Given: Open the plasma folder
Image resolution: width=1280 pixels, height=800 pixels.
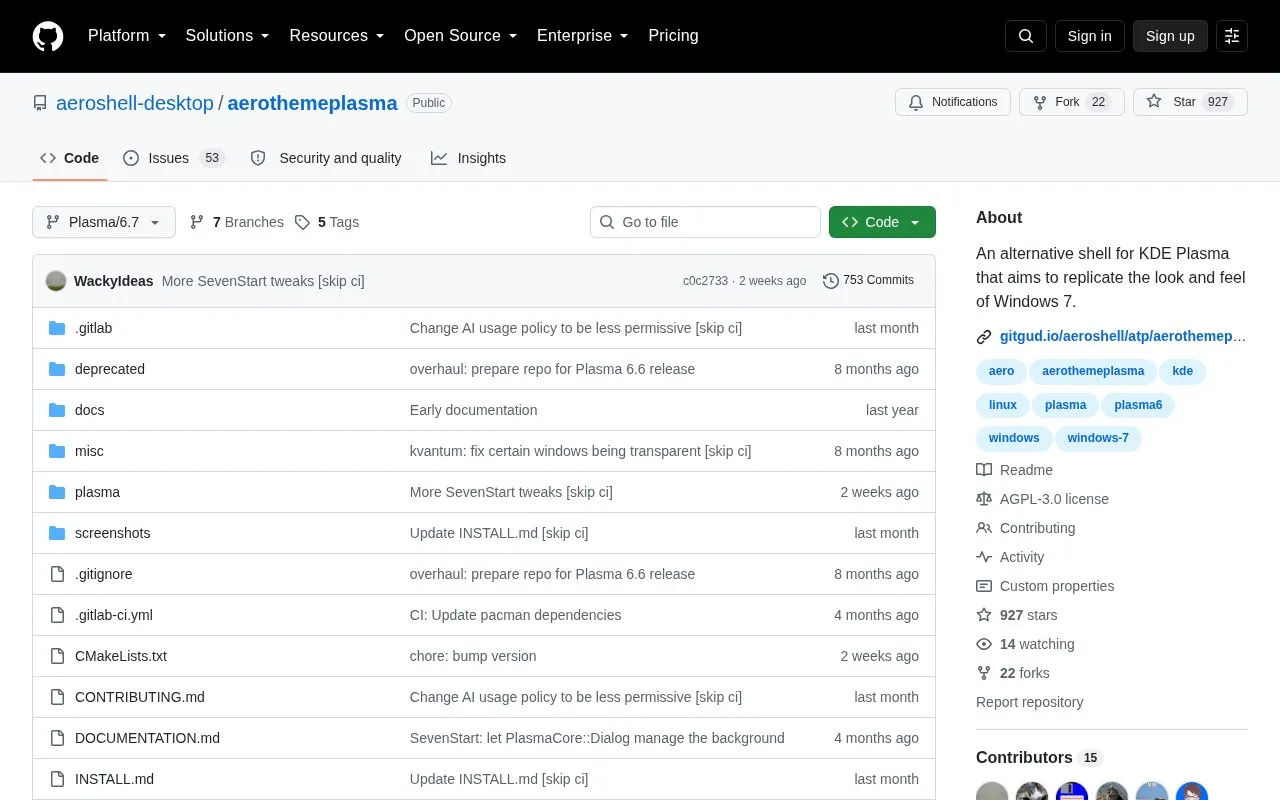Looking at the screenshot, I should click(97, 492).
